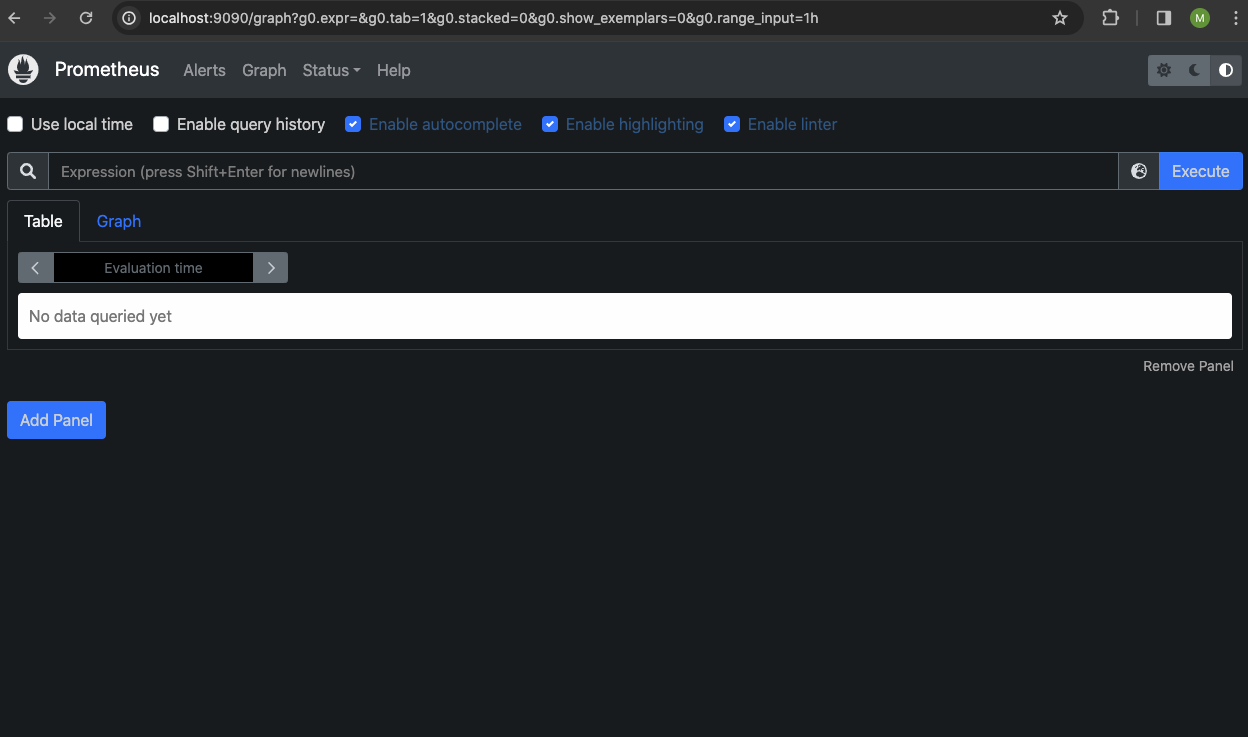Open the Chrome three-dot menu
The image size is (1248, 737).
(x=1237, y=18)
